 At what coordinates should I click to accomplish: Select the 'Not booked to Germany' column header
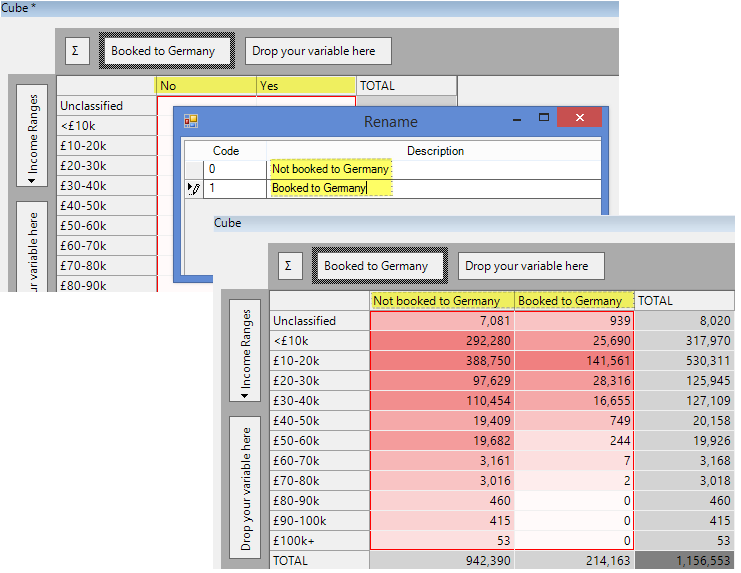pos(442,301)
